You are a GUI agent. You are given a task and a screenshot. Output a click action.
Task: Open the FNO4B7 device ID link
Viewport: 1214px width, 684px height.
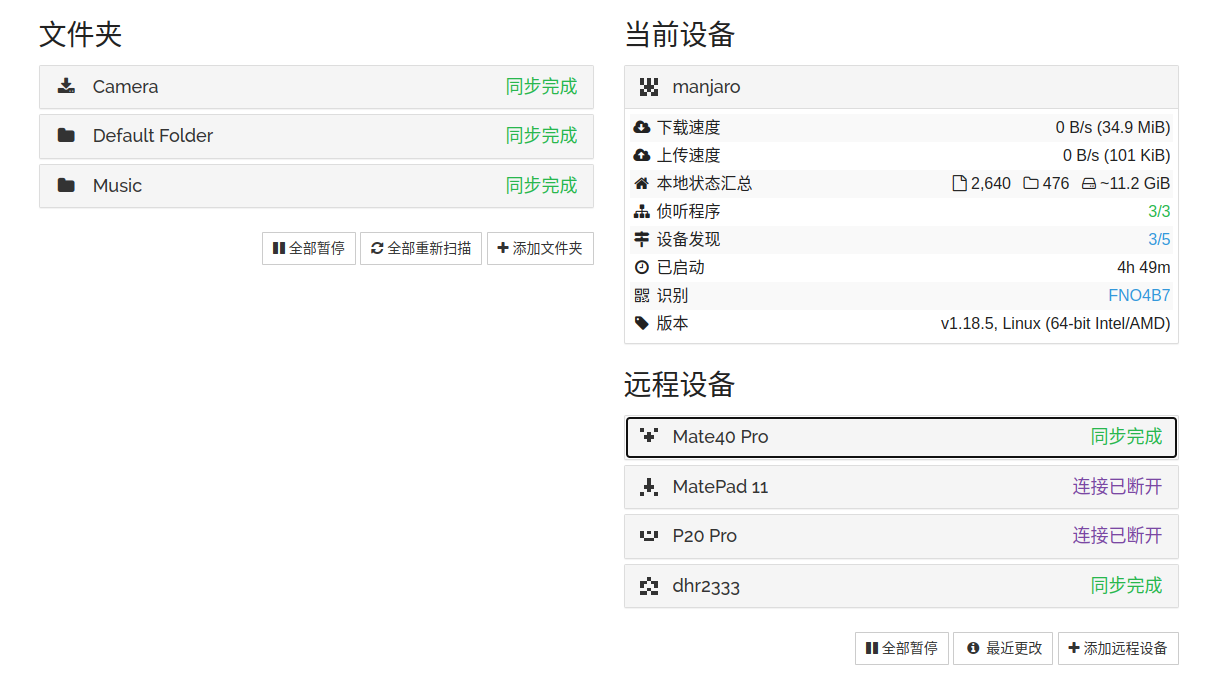tap(1138, 296)
